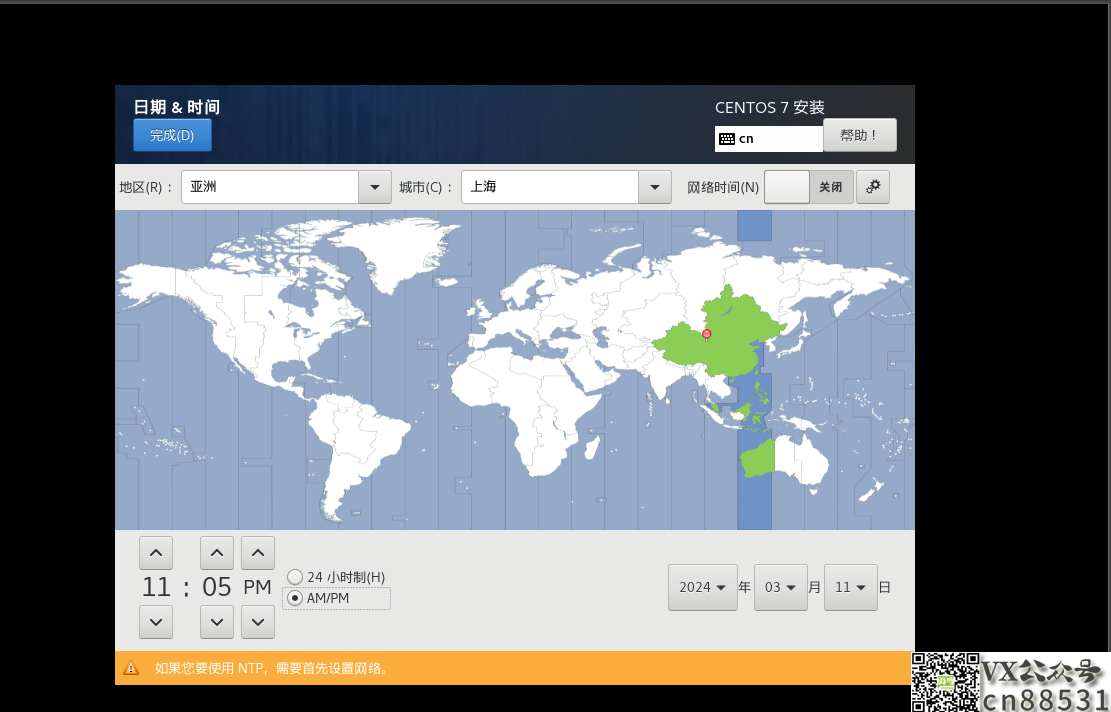
Task: Click Western Australia green region on map
Action: click(x=758, y=459)
